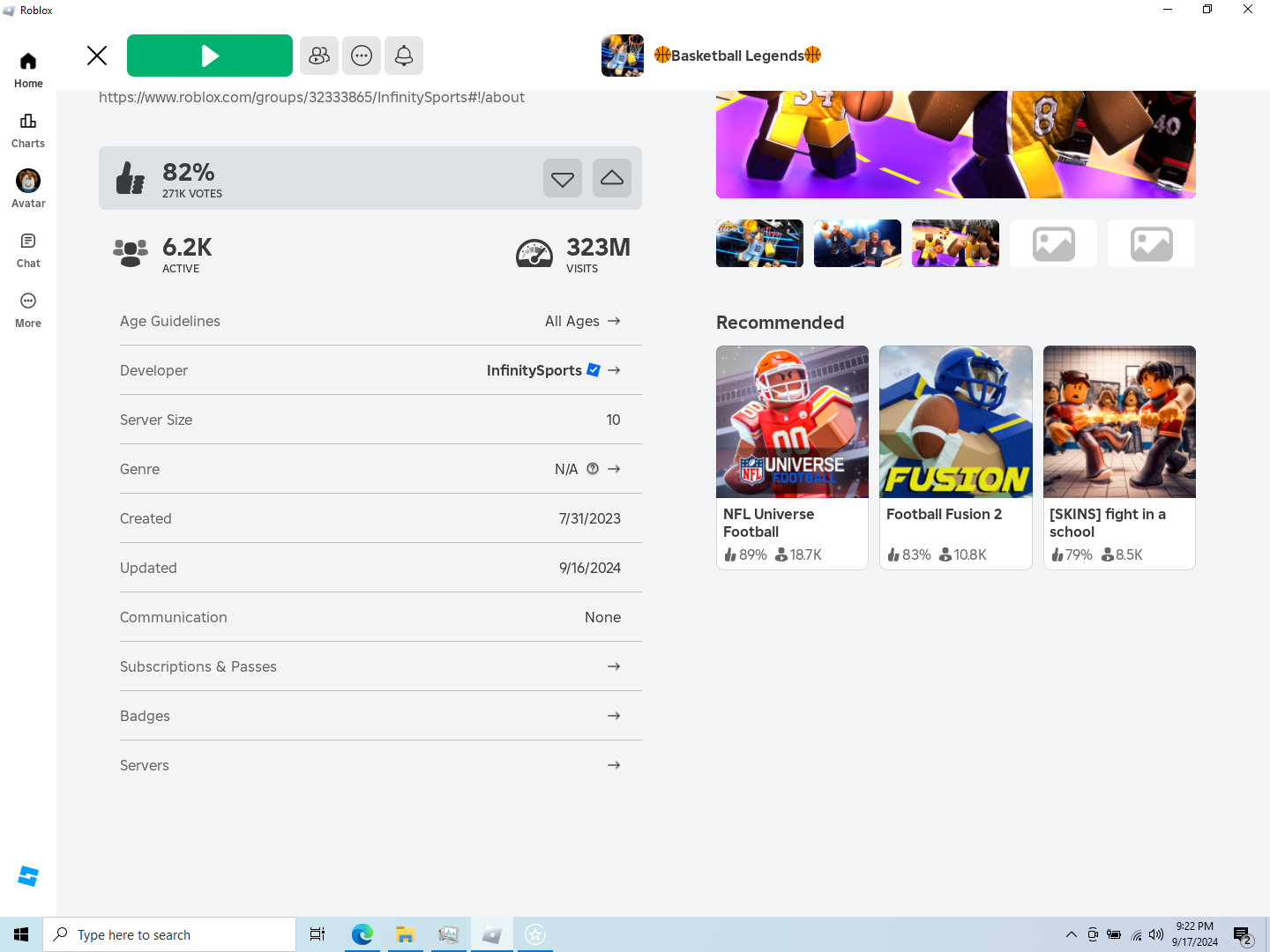Viewport: 1270px width, 952px height.
Task: Close the experience details with X icon
Action: pos(97,56)
